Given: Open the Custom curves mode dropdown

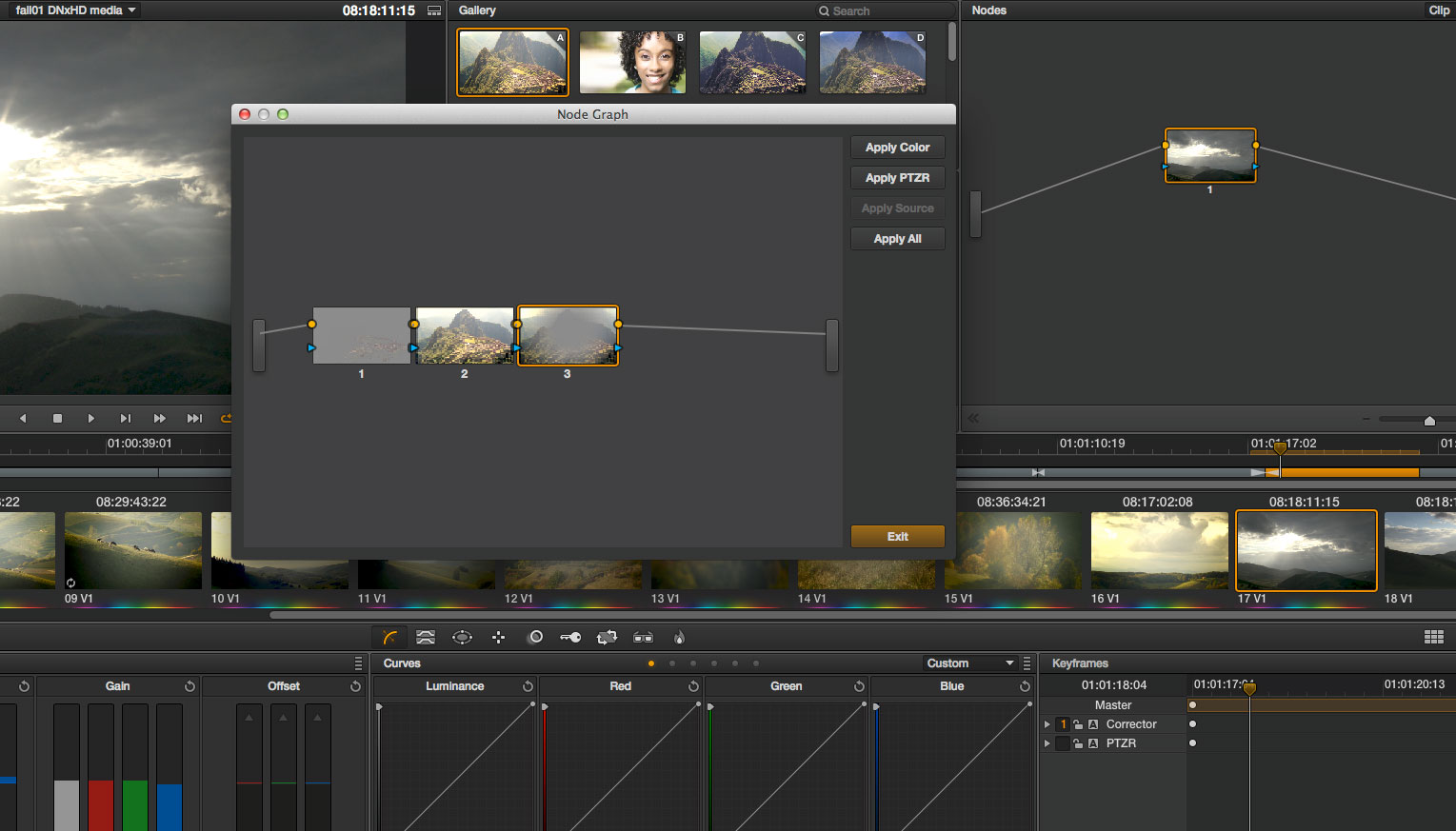Looking at the screenshot, I should (969, 663).
